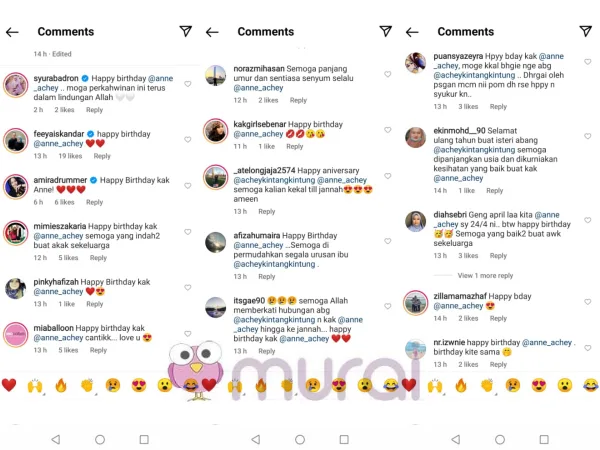
Task: Expand View 1 more reply under diahsebri
Action: pos(485,275)
